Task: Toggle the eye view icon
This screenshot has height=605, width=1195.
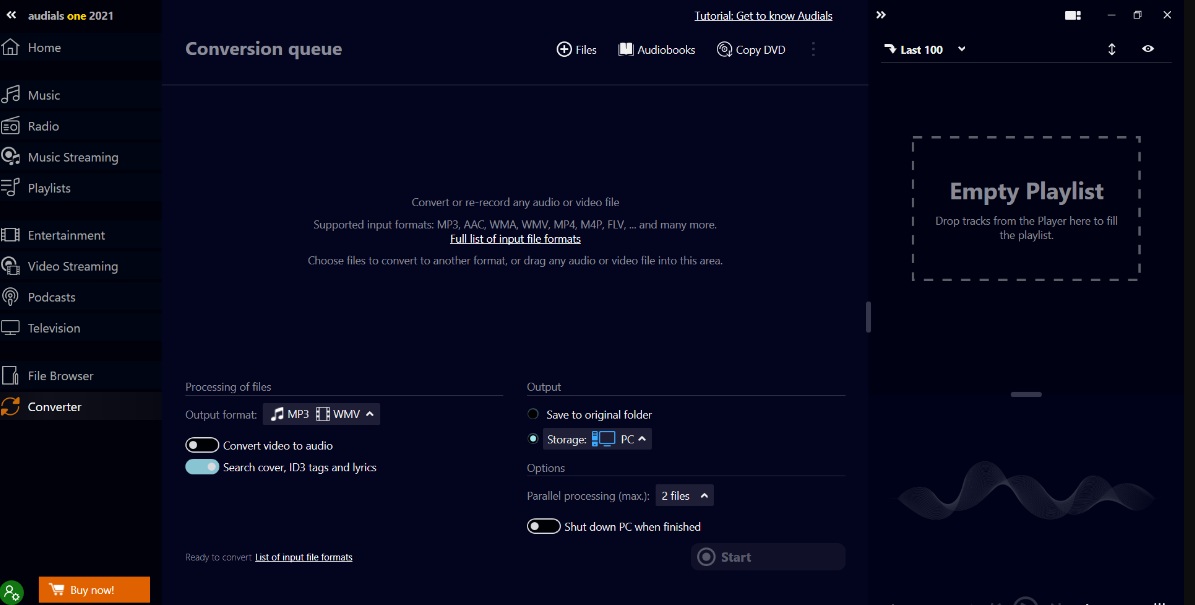Action: [1148, 49]
